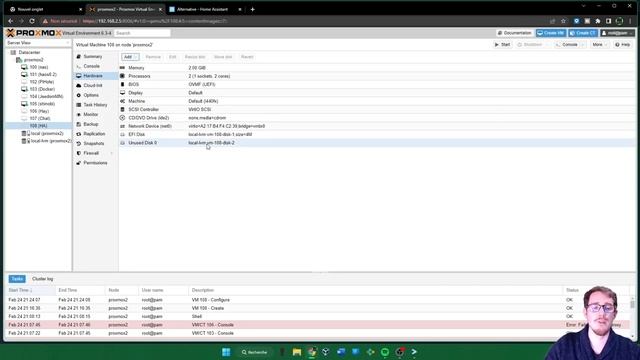Select the Hardware tab
Viewport: 640px width, 360px height.
93,76
